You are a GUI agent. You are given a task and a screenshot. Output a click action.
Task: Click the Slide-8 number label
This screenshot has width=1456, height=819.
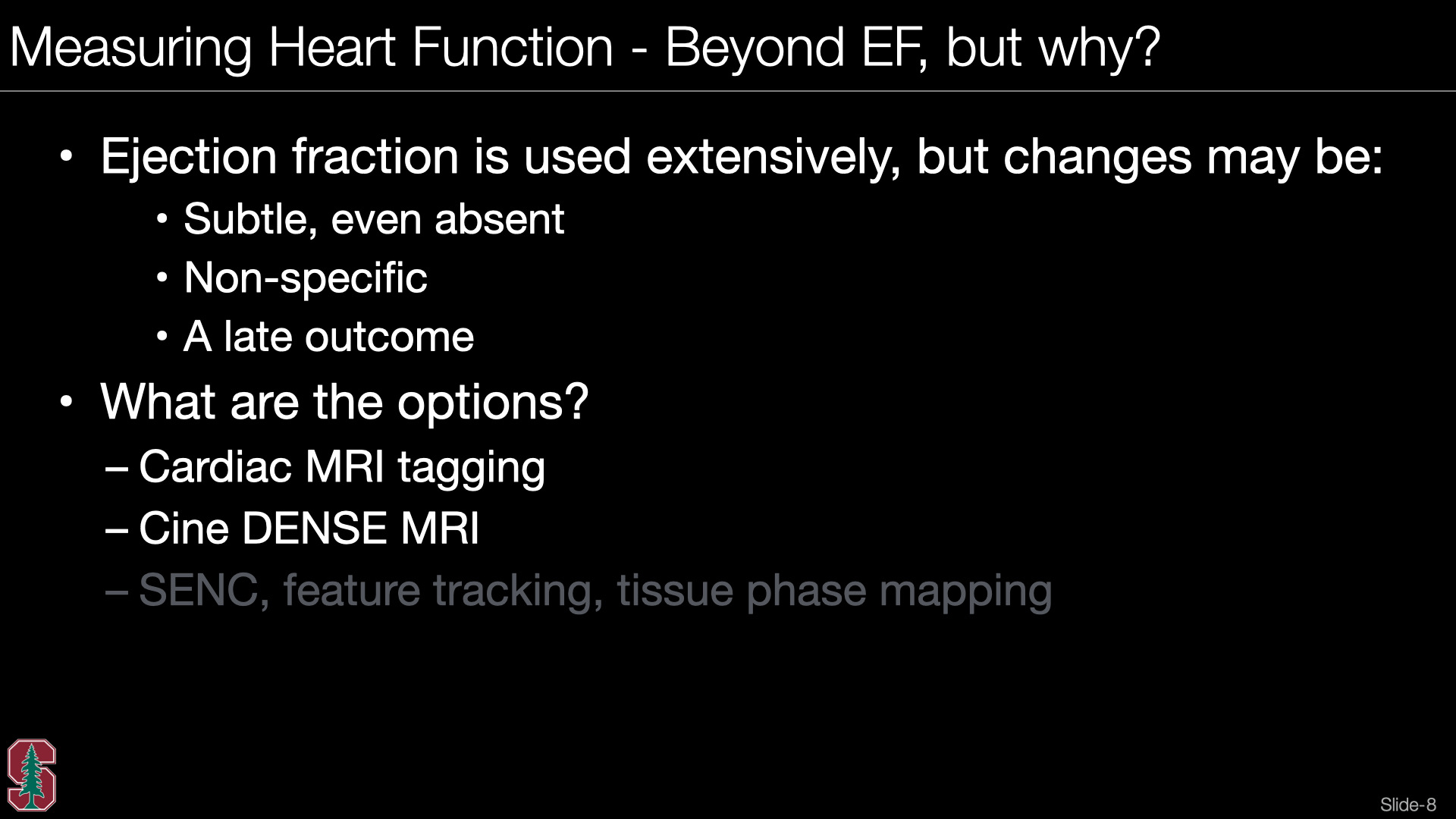(x=1407, y=805)
